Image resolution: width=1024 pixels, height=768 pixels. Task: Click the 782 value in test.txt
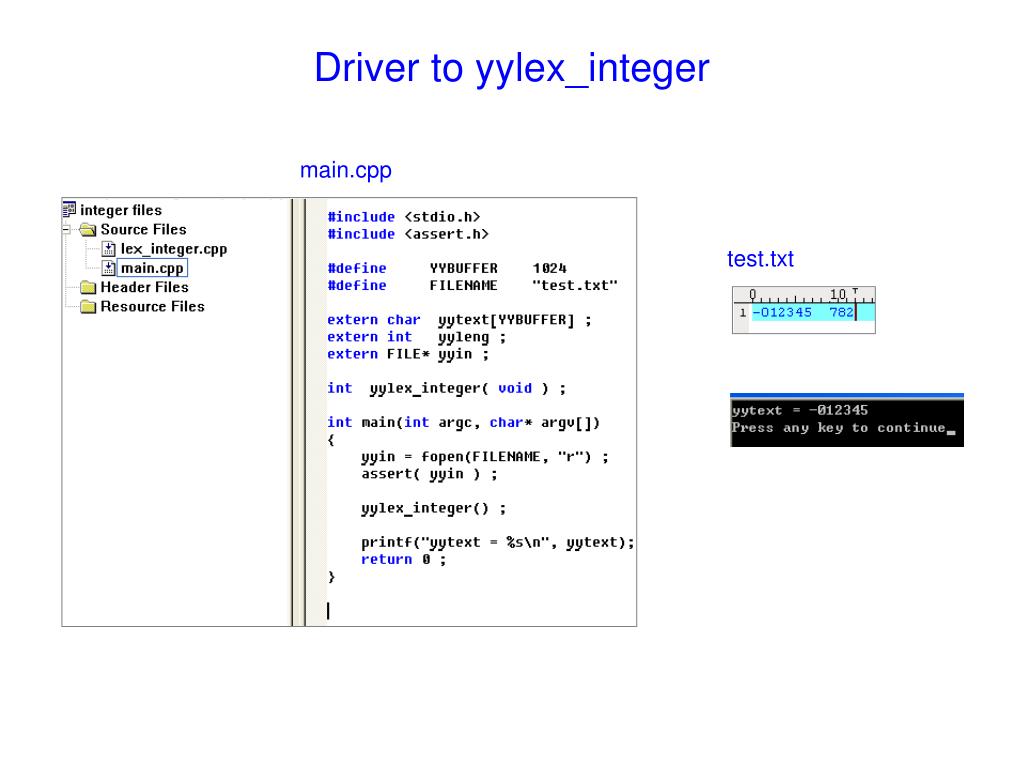[841, 312]
